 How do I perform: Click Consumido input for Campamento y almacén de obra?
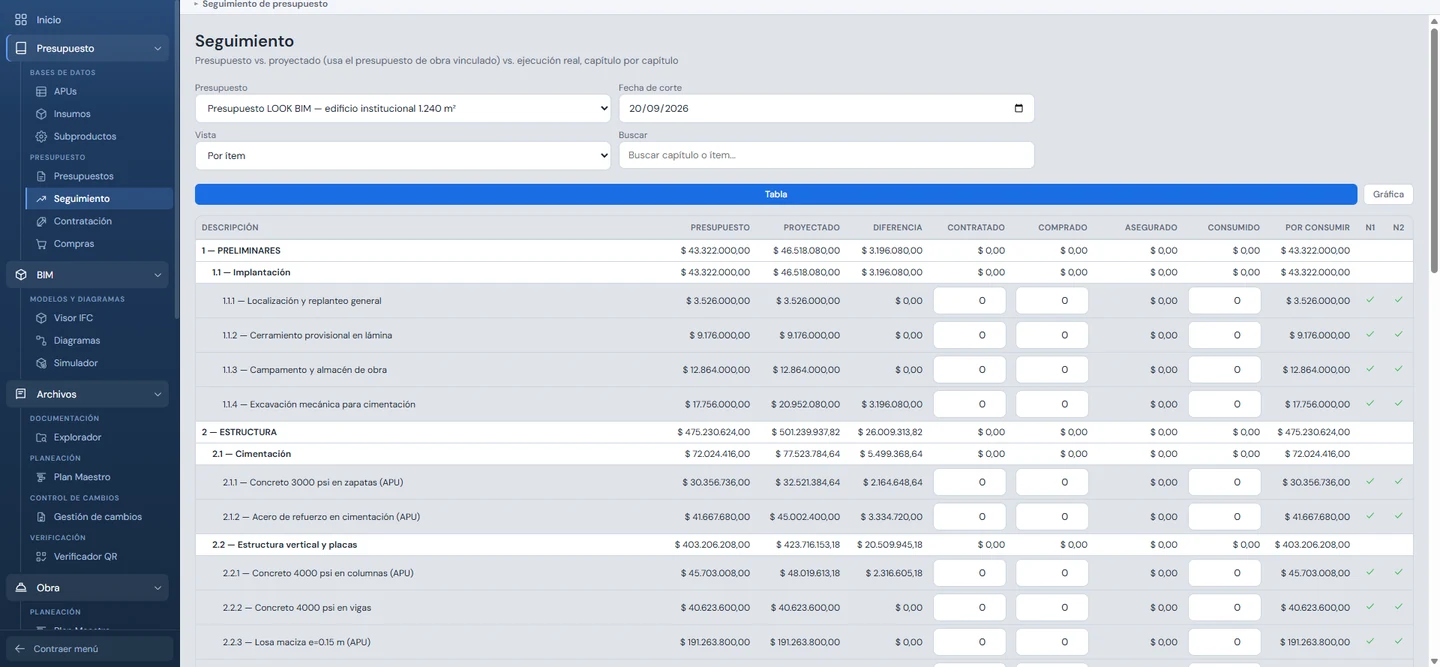[1225, 370]
